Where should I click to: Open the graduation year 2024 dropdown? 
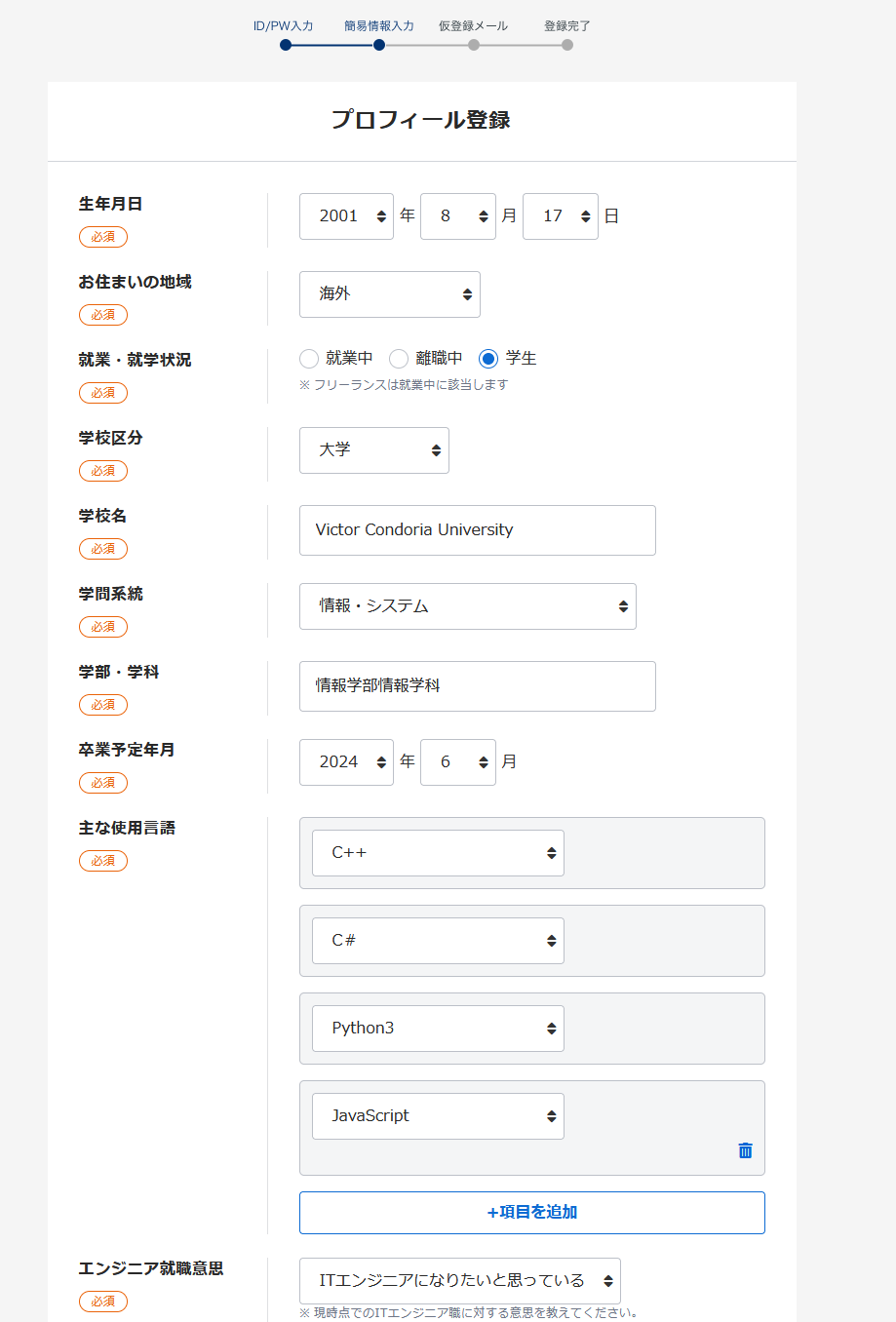[346, 762]
